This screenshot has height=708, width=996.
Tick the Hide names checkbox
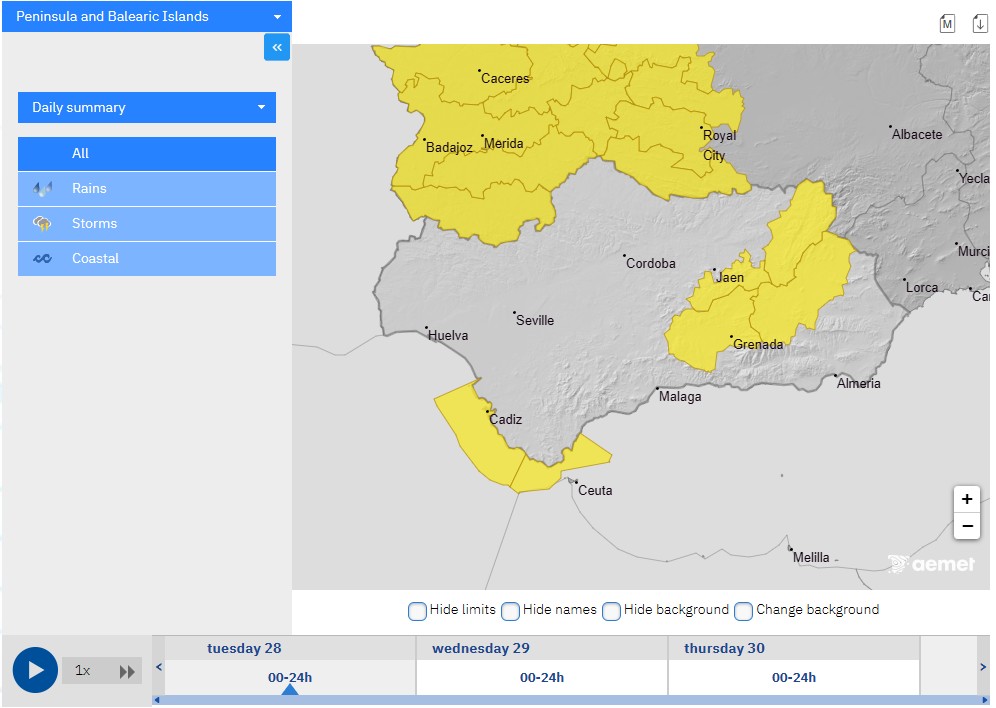[x=510, y=611]
